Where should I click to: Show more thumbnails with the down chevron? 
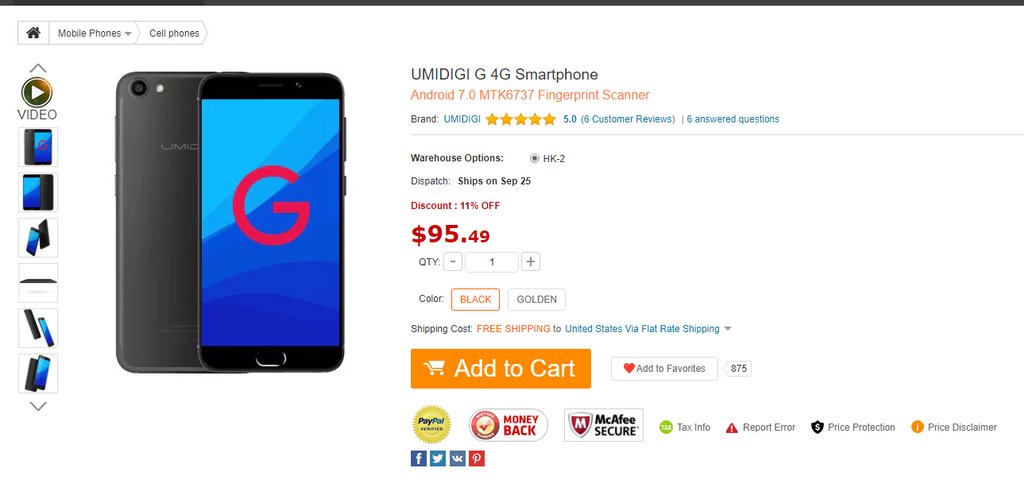coord(39,406)
